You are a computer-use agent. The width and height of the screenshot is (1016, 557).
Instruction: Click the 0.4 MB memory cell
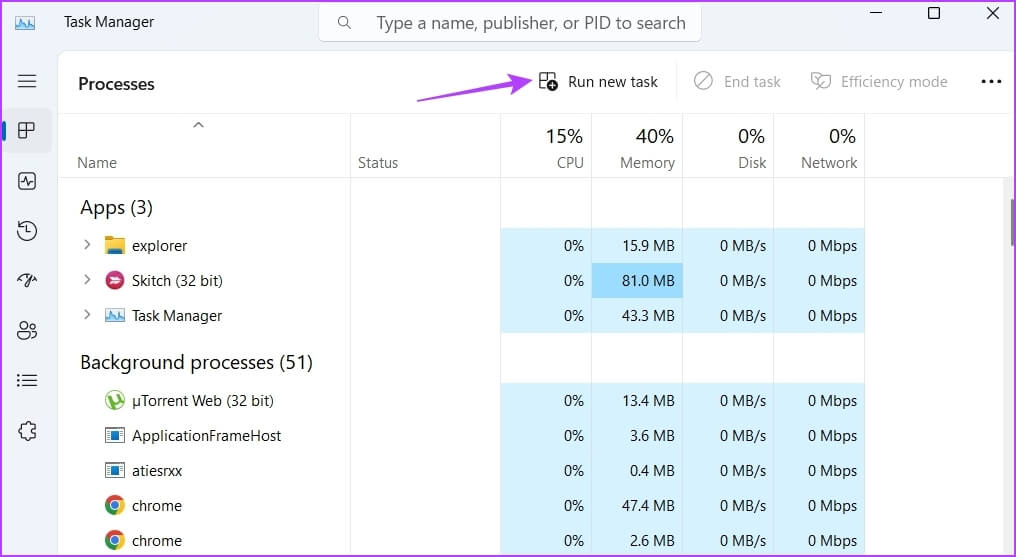pyautogui.click(x=637, y=471)
